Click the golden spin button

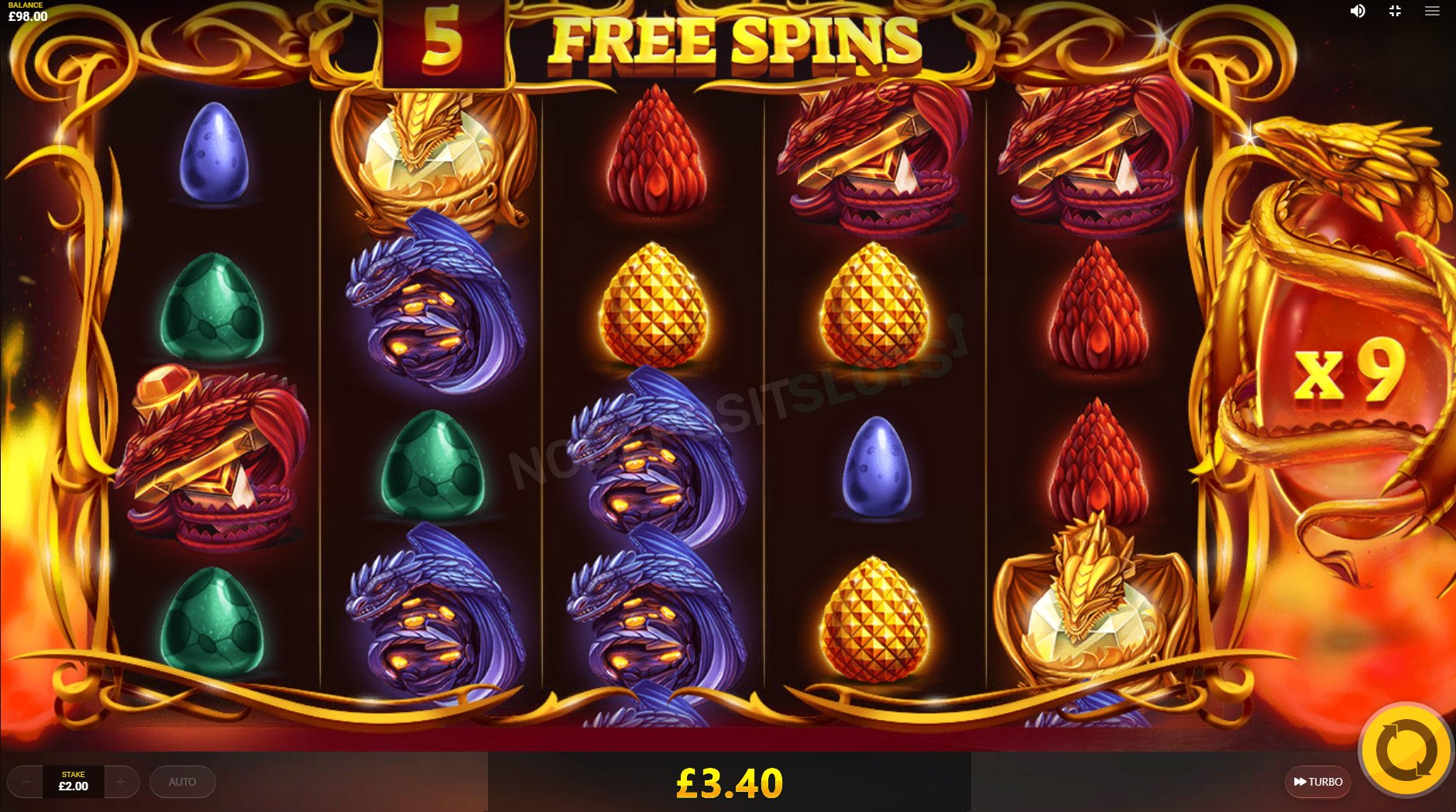coord(1406,749)
